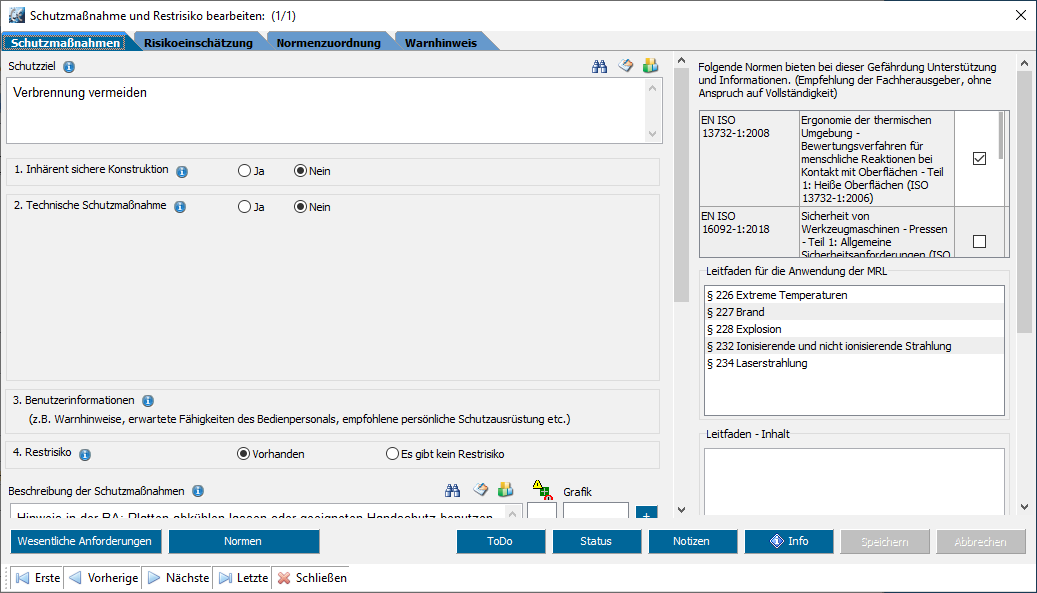Click the ToDo button
Viewport: 1037px width, 593px height.
tap(500, 541)
